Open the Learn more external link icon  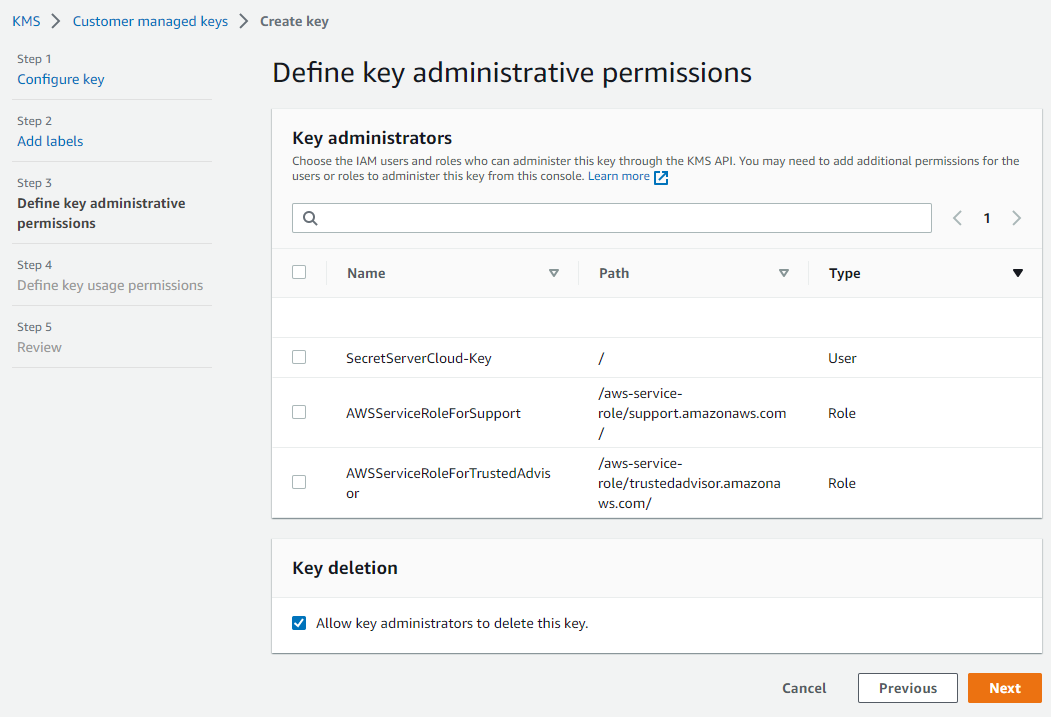click(661, 177)
